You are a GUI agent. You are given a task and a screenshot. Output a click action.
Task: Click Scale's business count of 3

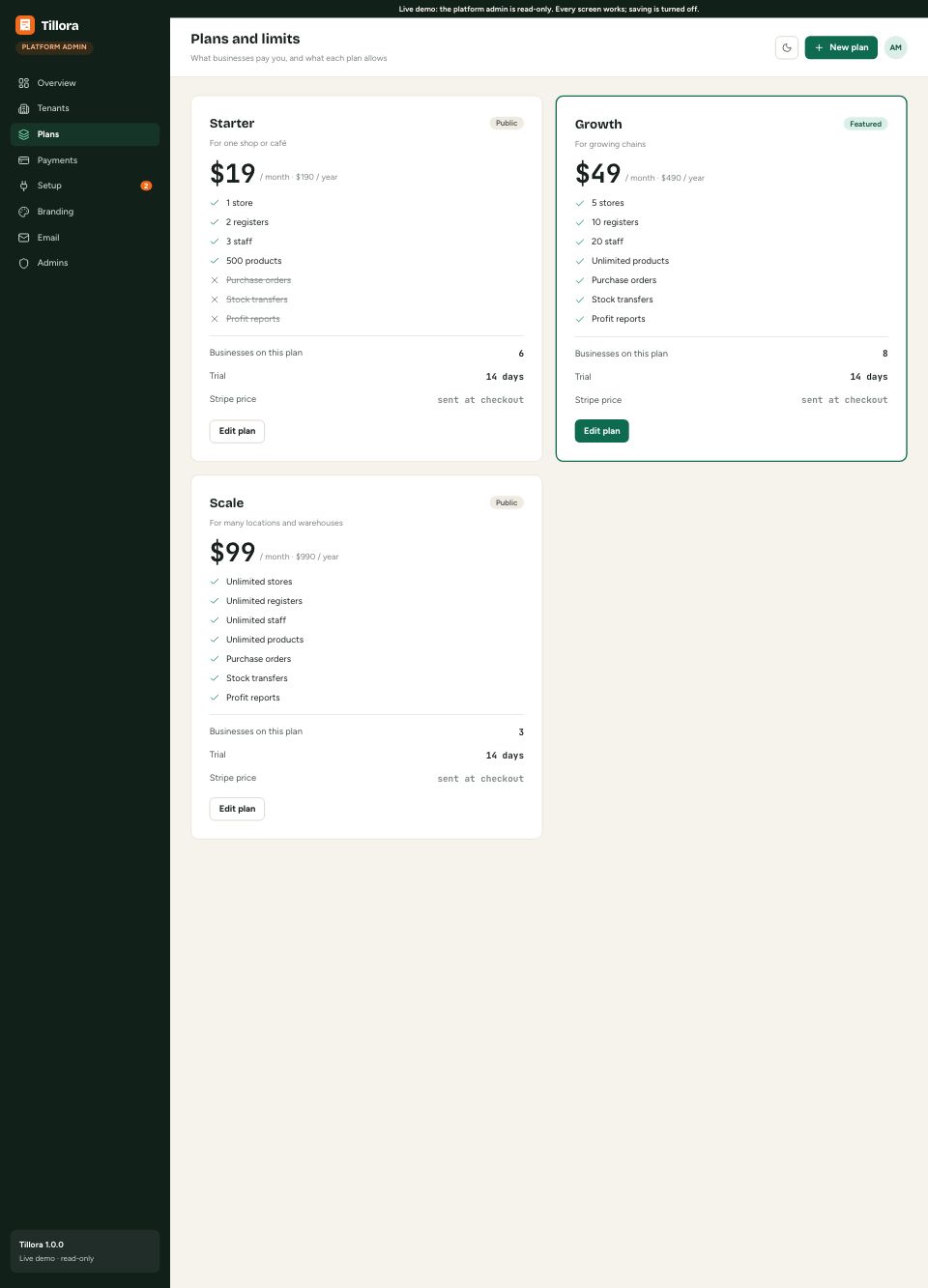pyautogui.click(x=521, y=732)
